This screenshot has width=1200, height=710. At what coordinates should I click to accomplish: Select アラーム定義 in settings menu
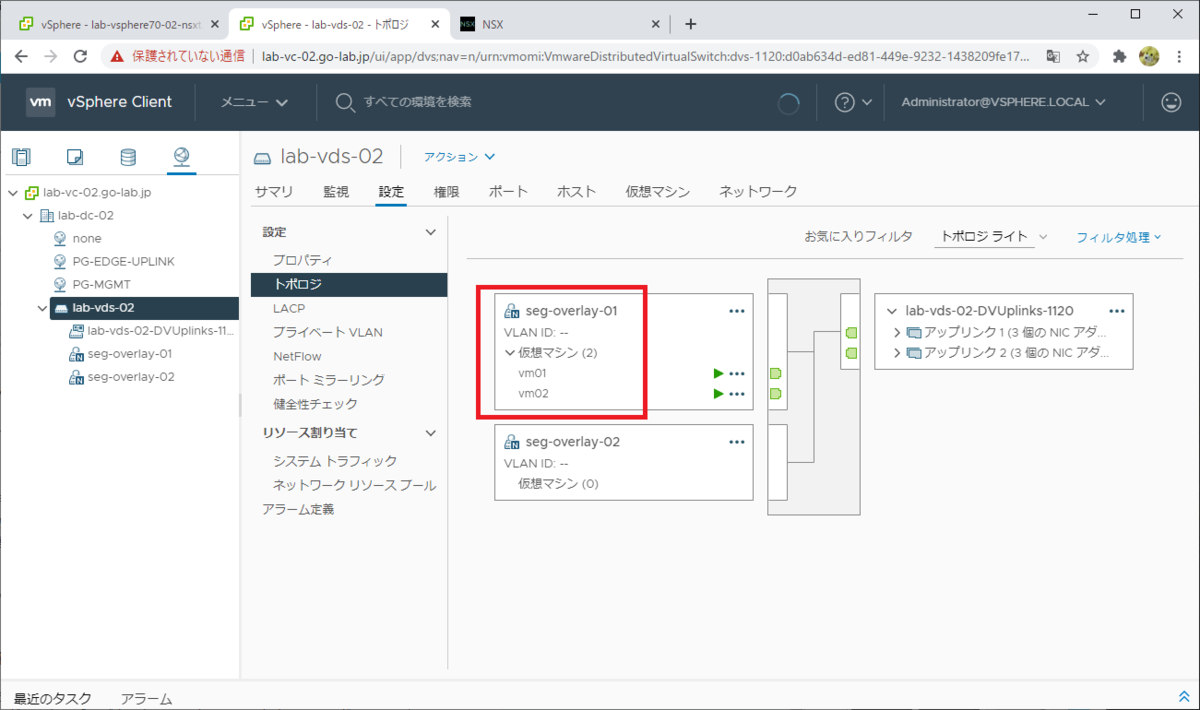pyautogui.click(x=298, y=509)
